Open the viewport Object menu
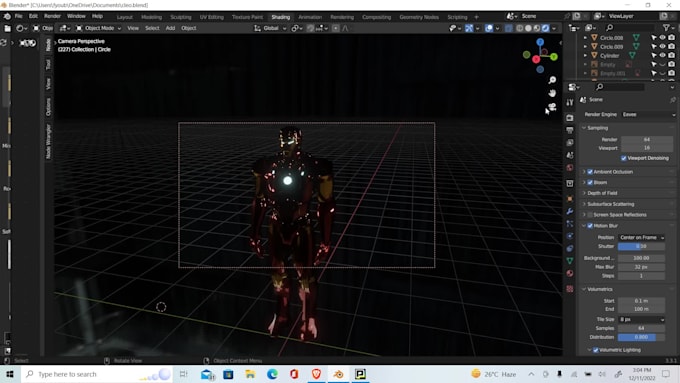680x383 pixels. click(189, 28)
